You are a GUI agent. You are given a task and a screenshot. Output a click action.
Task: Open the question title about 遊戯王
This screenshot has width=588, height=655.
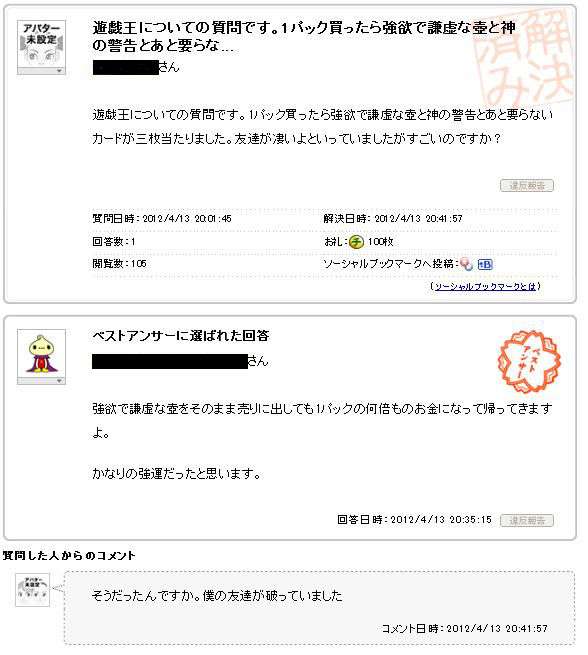tap(304, 36)
